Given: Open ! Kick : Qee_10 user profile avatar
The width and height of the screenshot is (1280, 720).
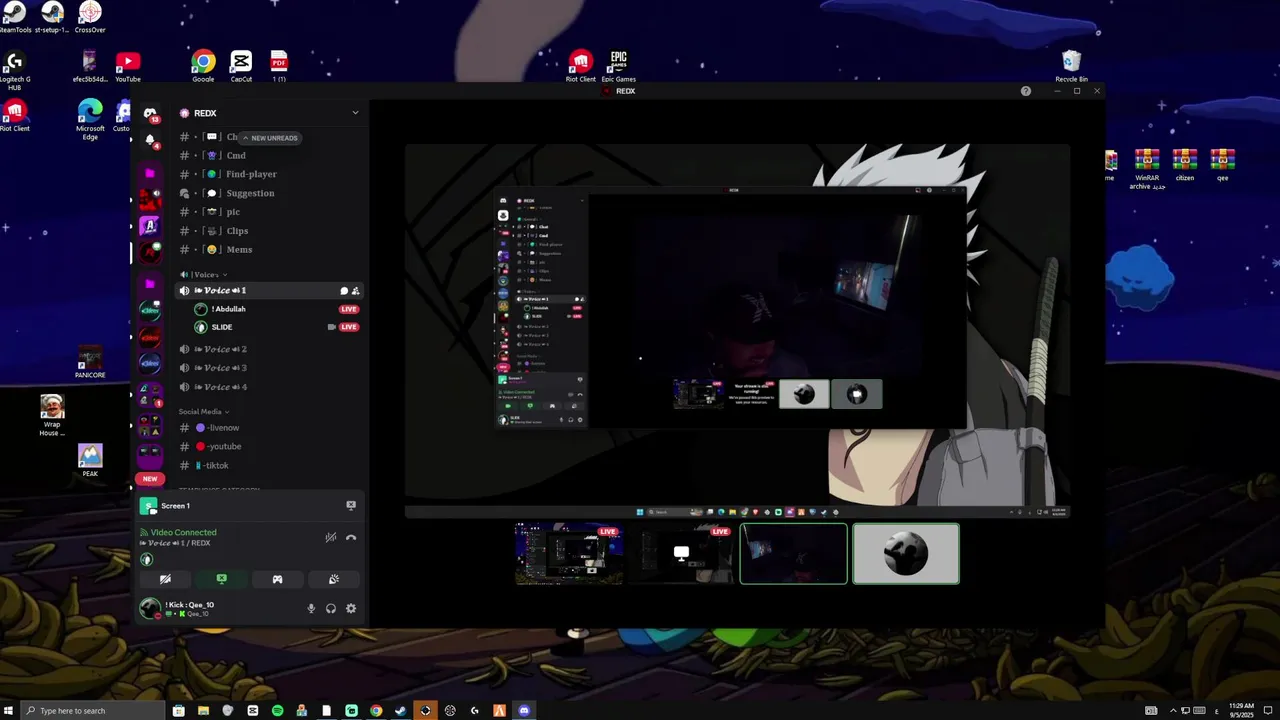Looking at the screenshot, I should click(x=150, y=608).
